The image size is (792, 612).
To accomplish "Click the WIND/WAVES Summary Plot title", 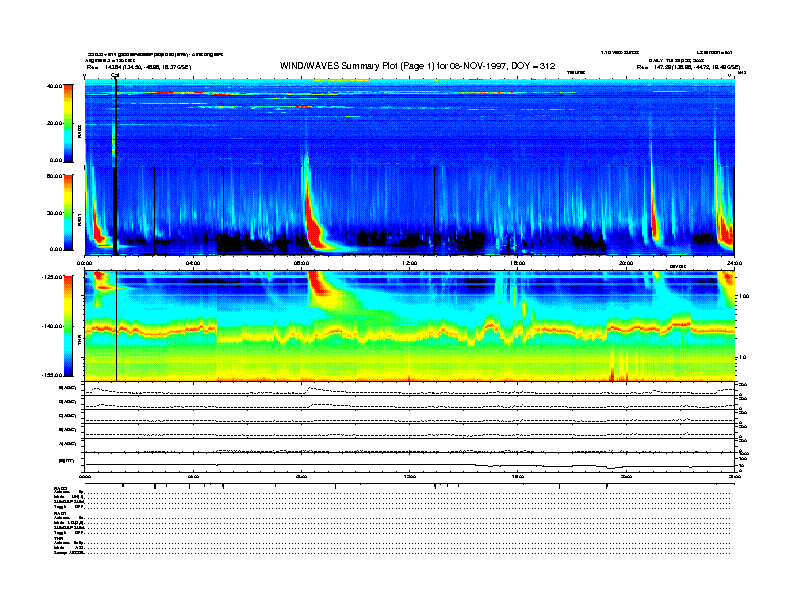I will pyautogui.click(x=417, y=66).
